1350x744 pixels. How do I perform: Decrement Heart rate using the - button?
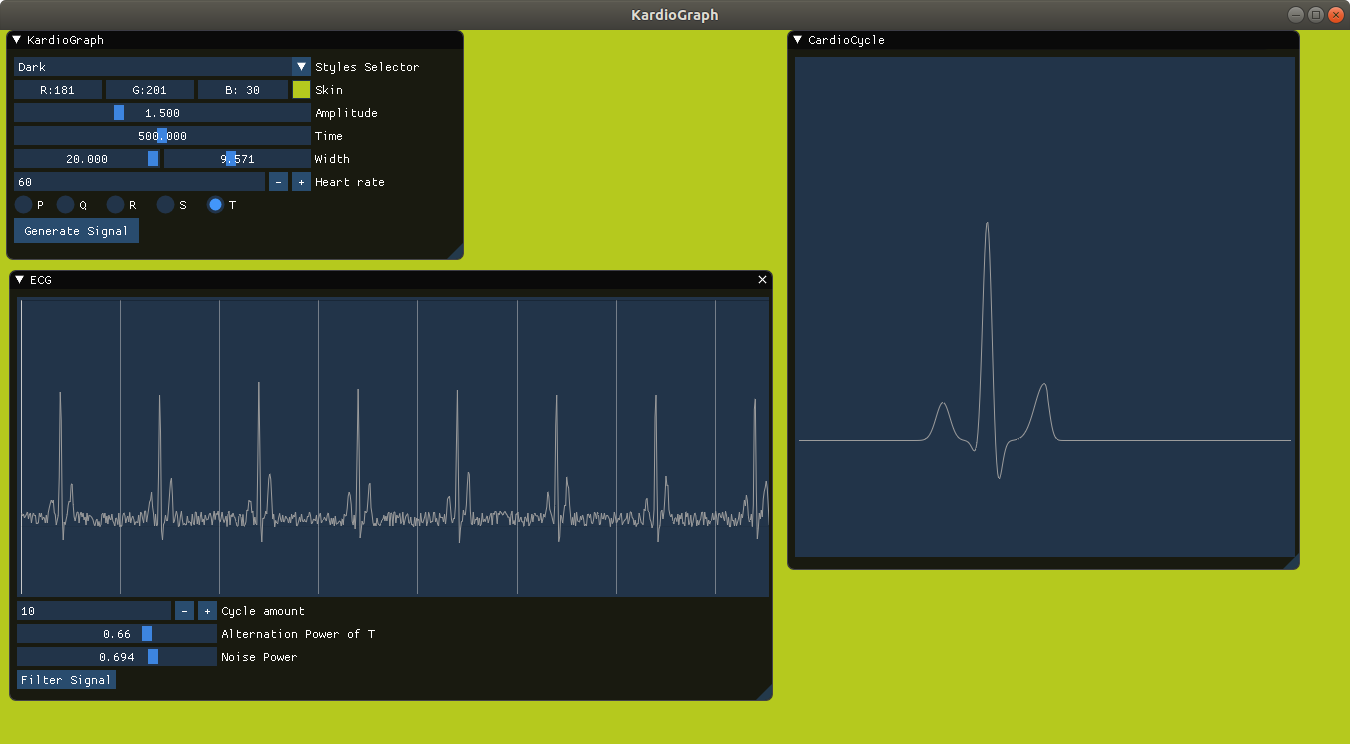pyautogui.click(x=278, y=182)
